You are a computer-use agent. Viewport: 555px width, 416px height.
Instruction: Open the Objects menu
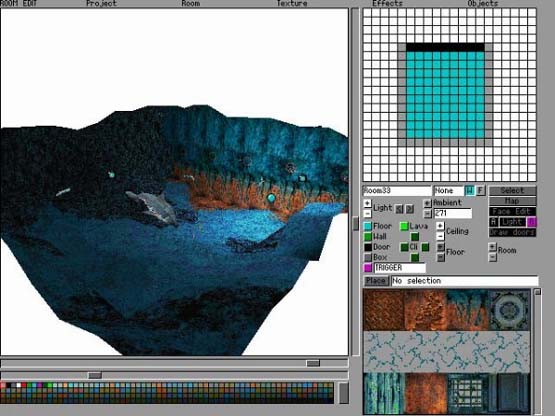pyautogui.click(x=483, y=4)
